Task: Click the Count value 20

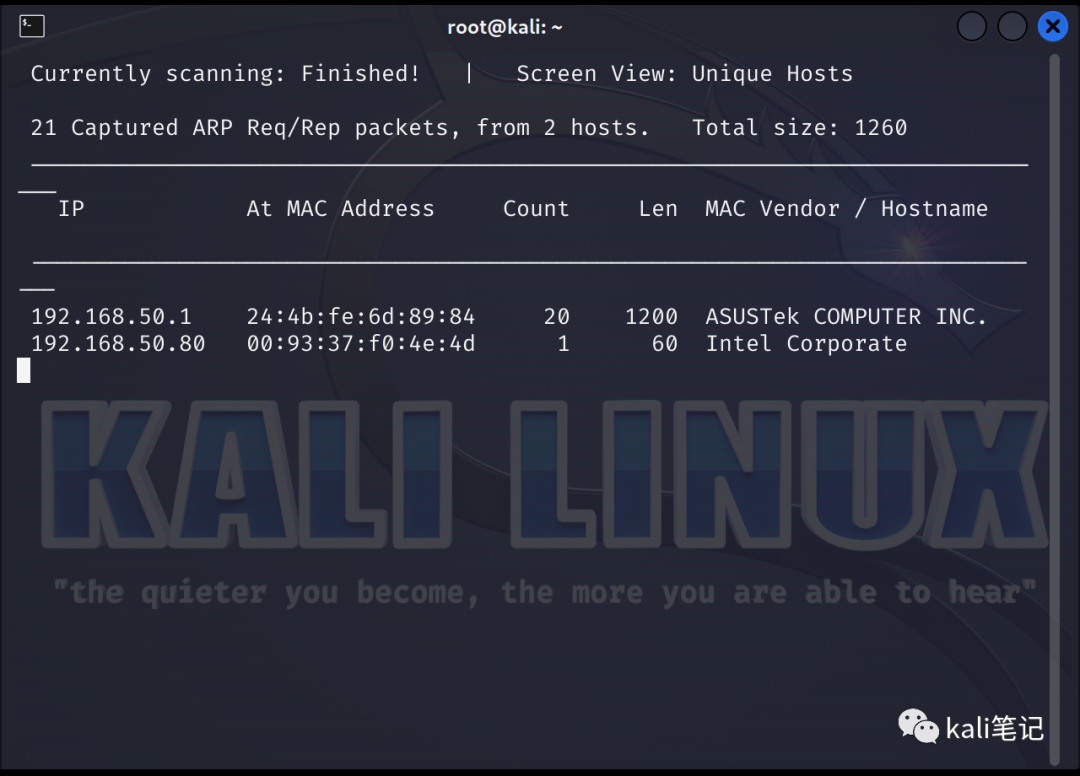Action: (x=557, y=317)
